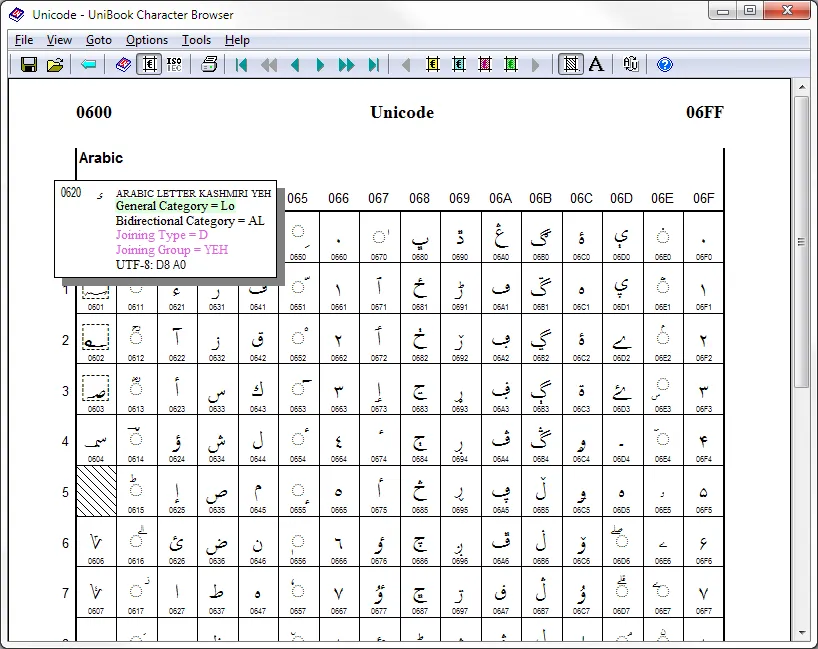Viewport: 818px width, 649px height.
Task: Open the File menu
Action: pyautogui.click(x=24, y=40)
